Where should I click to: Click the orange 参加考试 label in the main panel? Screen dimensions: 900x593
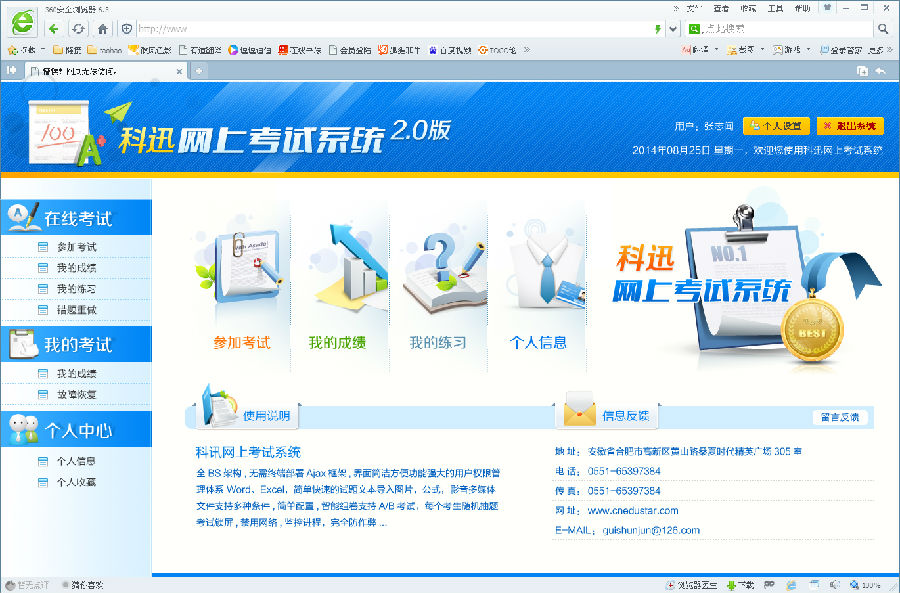(242, 343)
